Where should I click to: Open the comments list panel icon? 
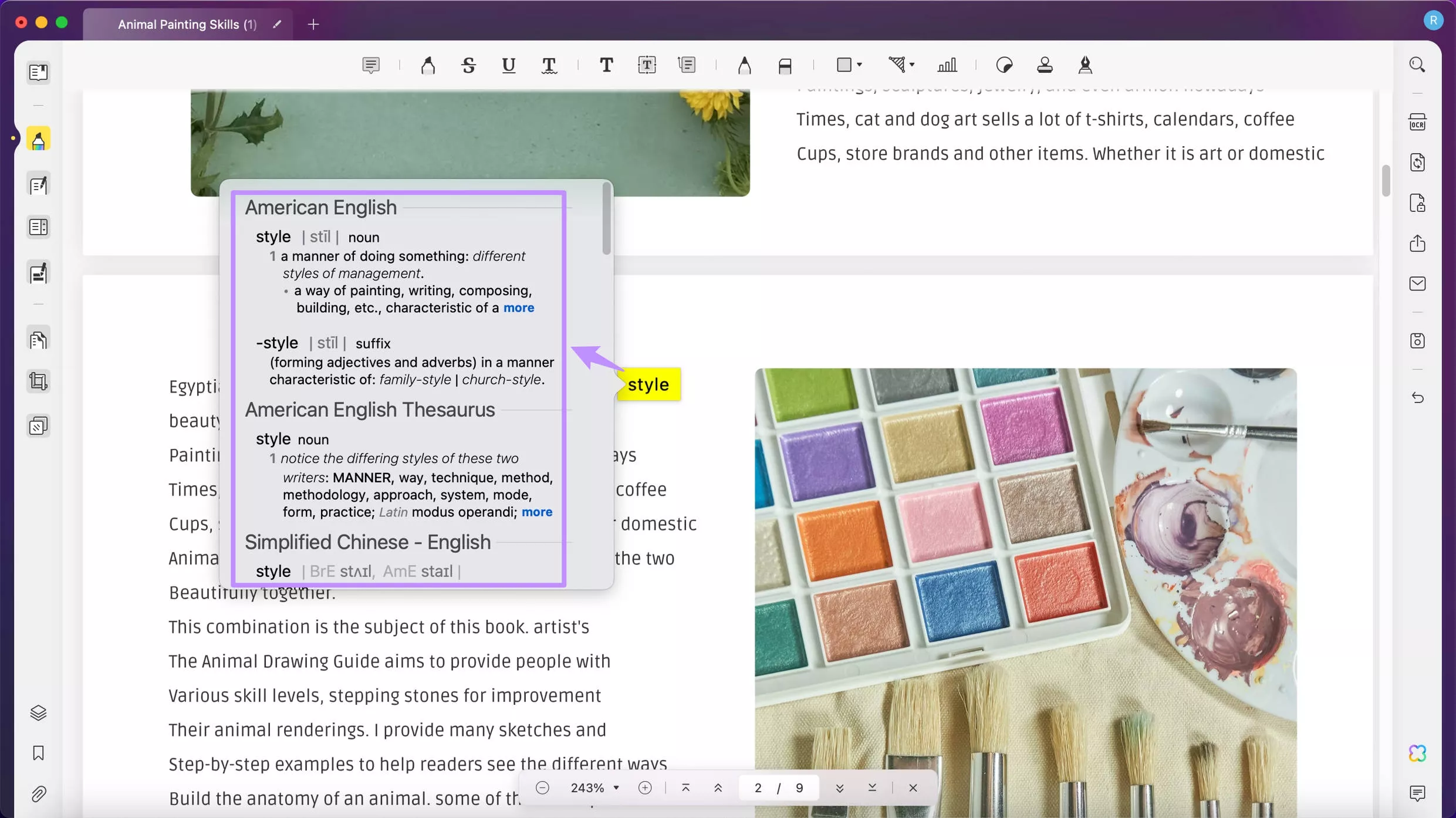1417,793
